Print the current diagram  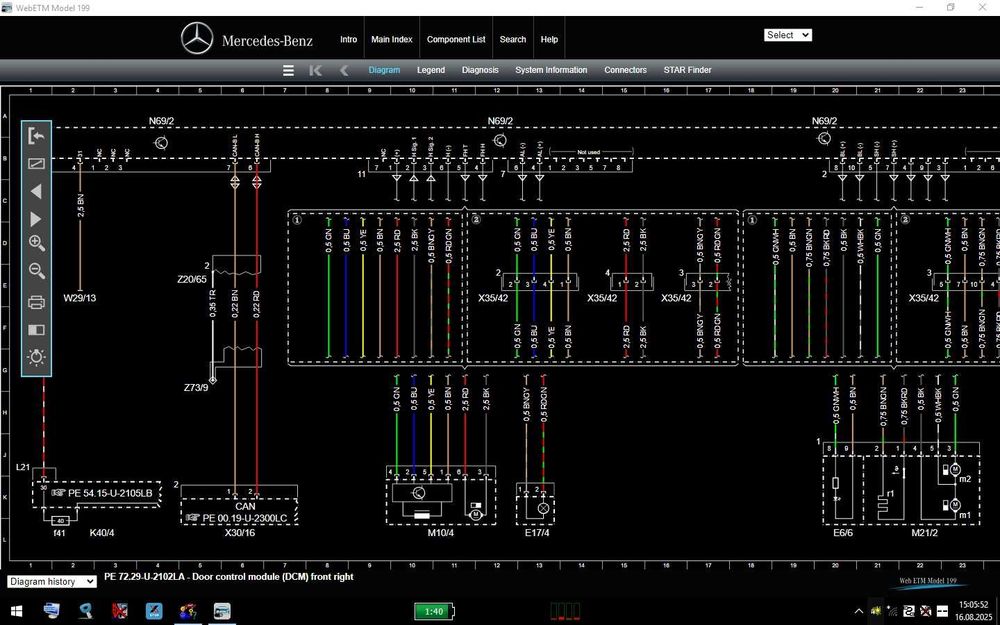pyautogui.click(x=36, y=302)
